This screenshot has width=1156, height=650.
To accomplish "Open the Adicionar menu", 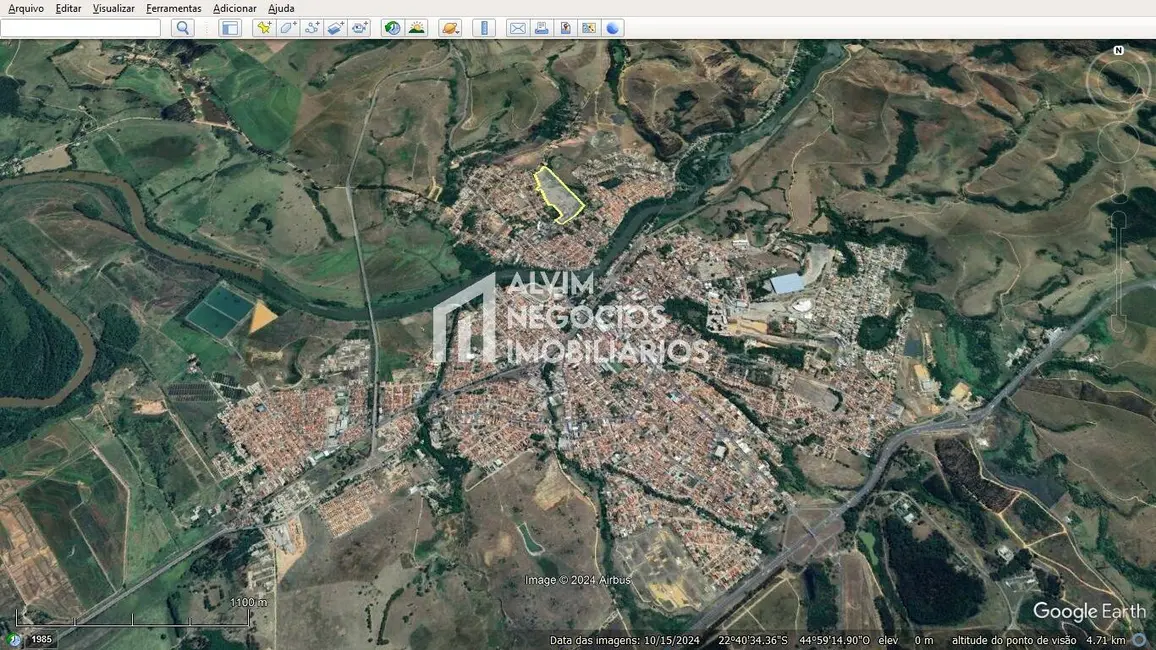I will coord(234,8).
